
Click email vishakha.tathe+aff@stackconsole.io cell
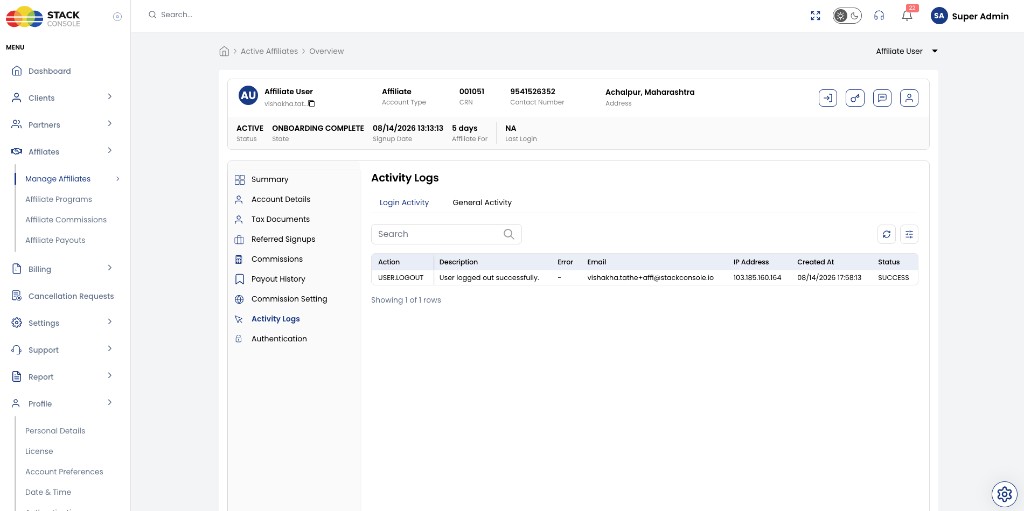pyautogui.click(x=650, y=278)
